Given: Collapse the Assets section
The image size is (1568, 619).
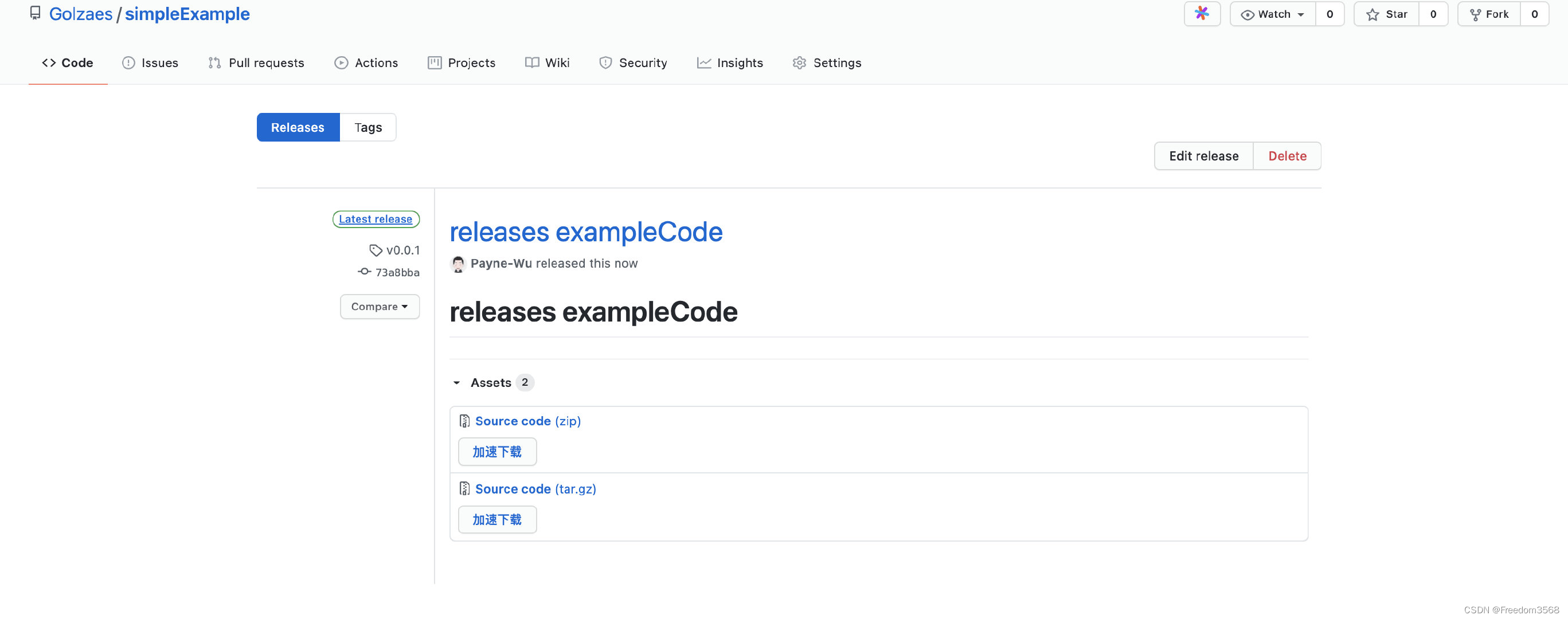Looking at the screenshot, I should tap(457, 382).
